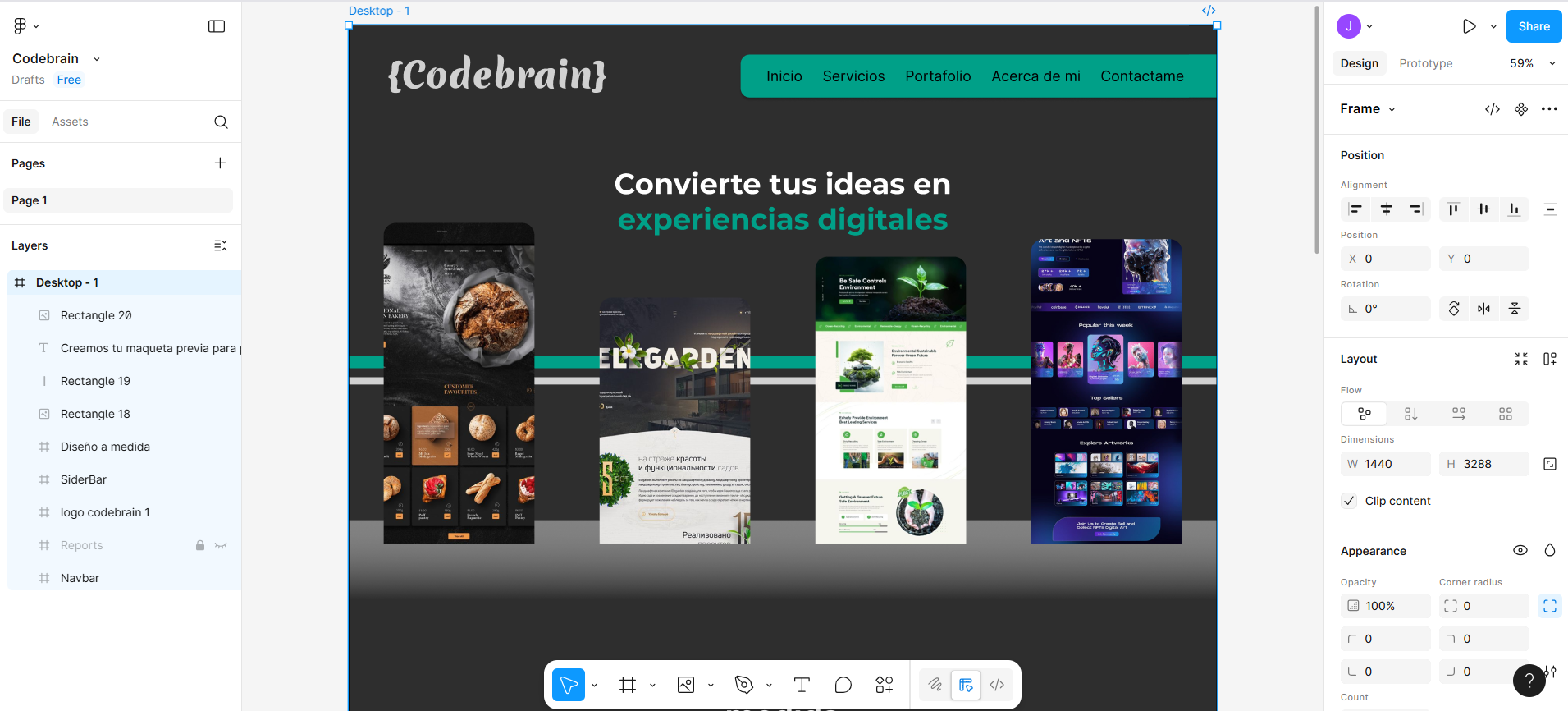Click the Share button
Viewport: 1568px width, 711px height.
[1534, 26]
